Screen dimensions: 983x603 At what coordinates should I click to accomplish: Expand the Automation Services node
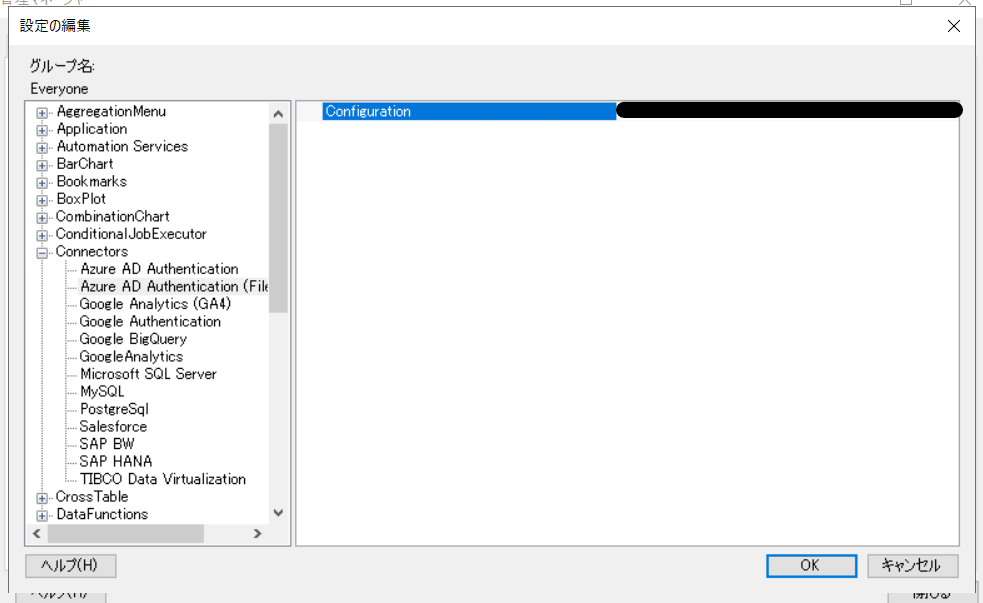click(x=42, y=148)
